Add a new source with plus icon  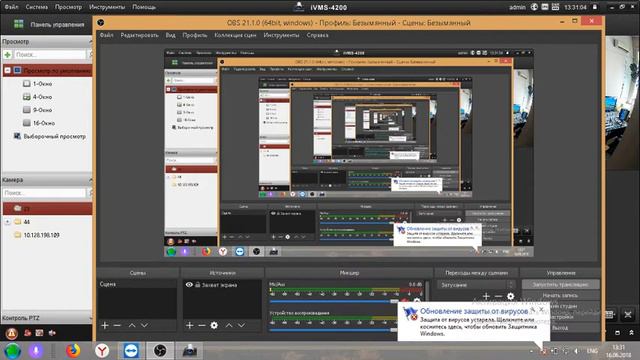click(x=189, y=325)
